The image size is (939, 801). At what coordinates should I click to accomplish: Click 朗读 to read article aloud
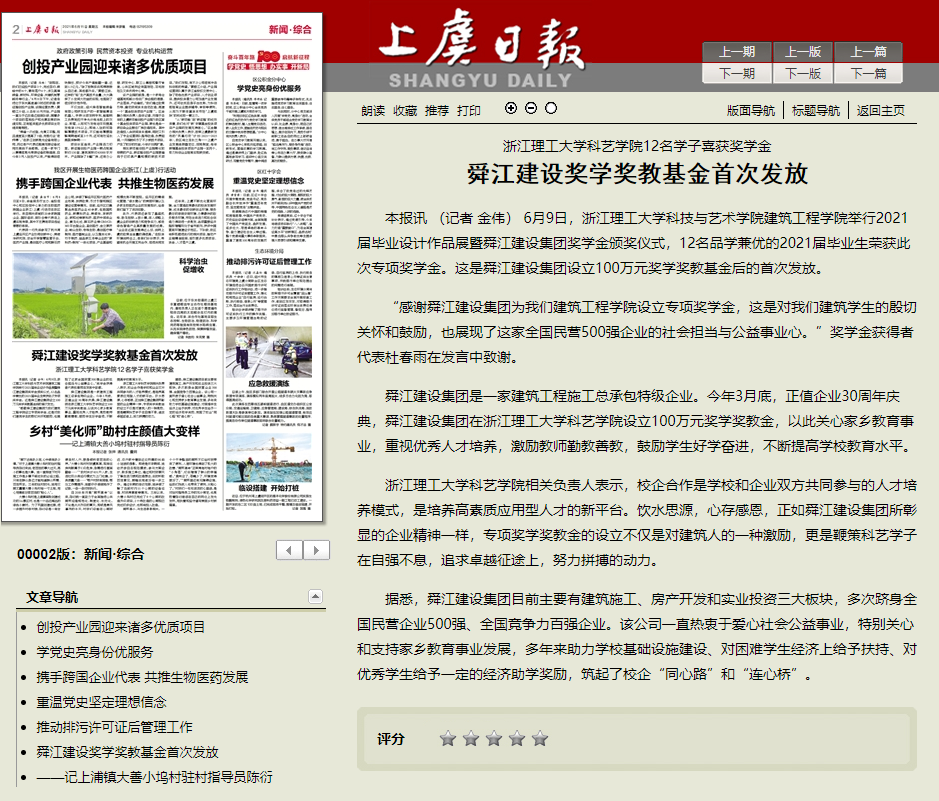pos(373,110)
